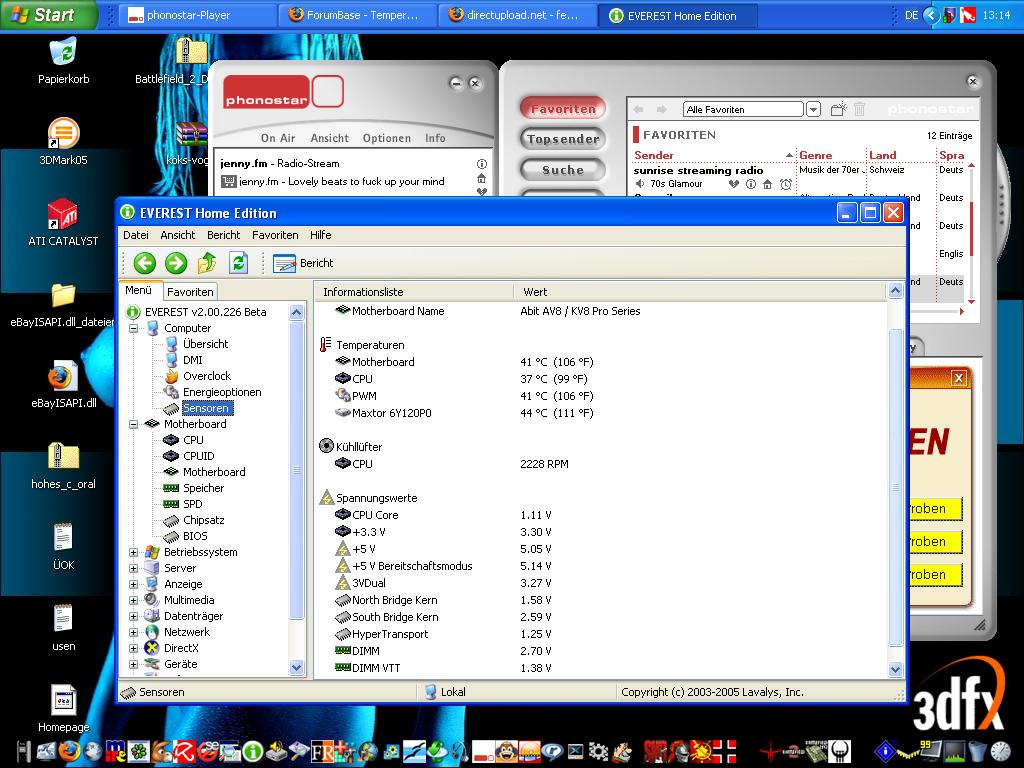Open On Air menu in phonostar player
This screenshot has width=1024, height=768.
click(x=278, y=138)
